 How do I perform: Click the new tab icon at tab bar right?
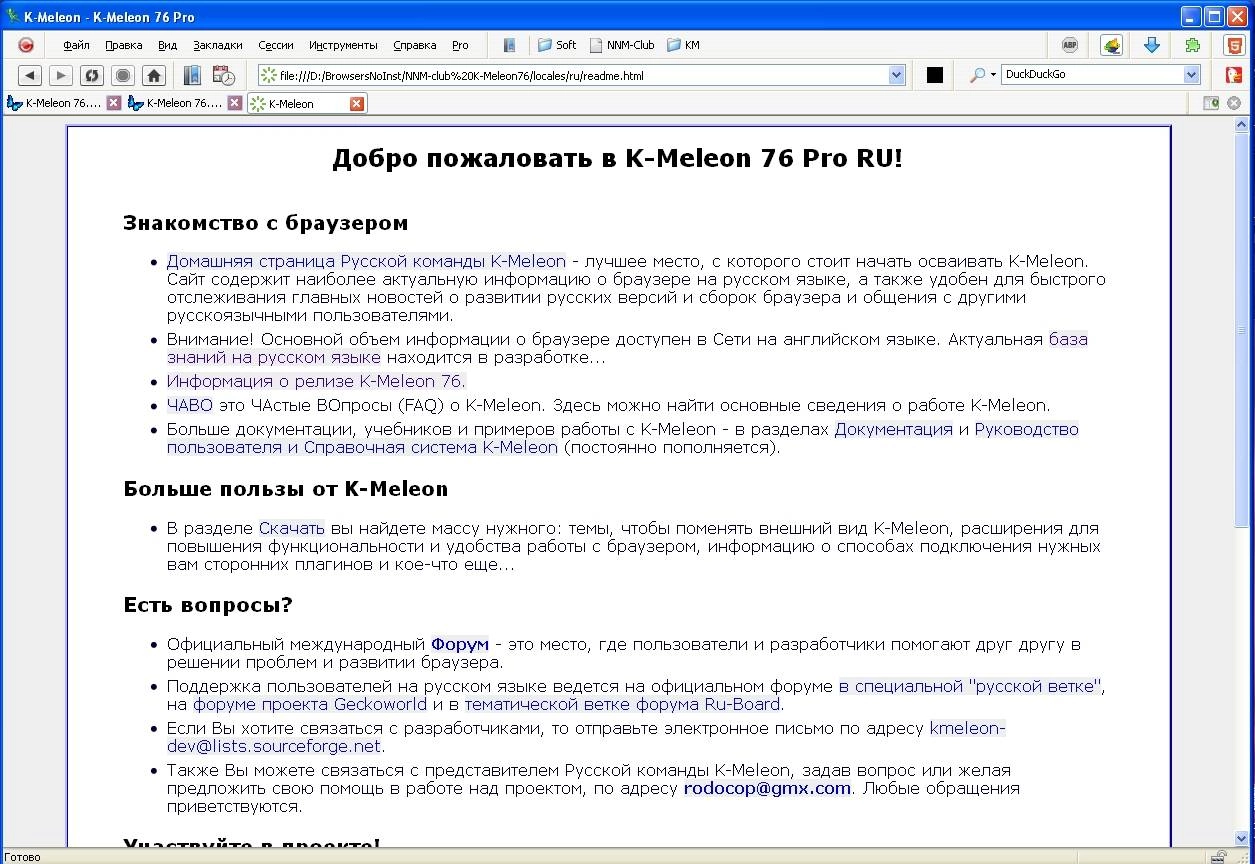point(1211,103)
